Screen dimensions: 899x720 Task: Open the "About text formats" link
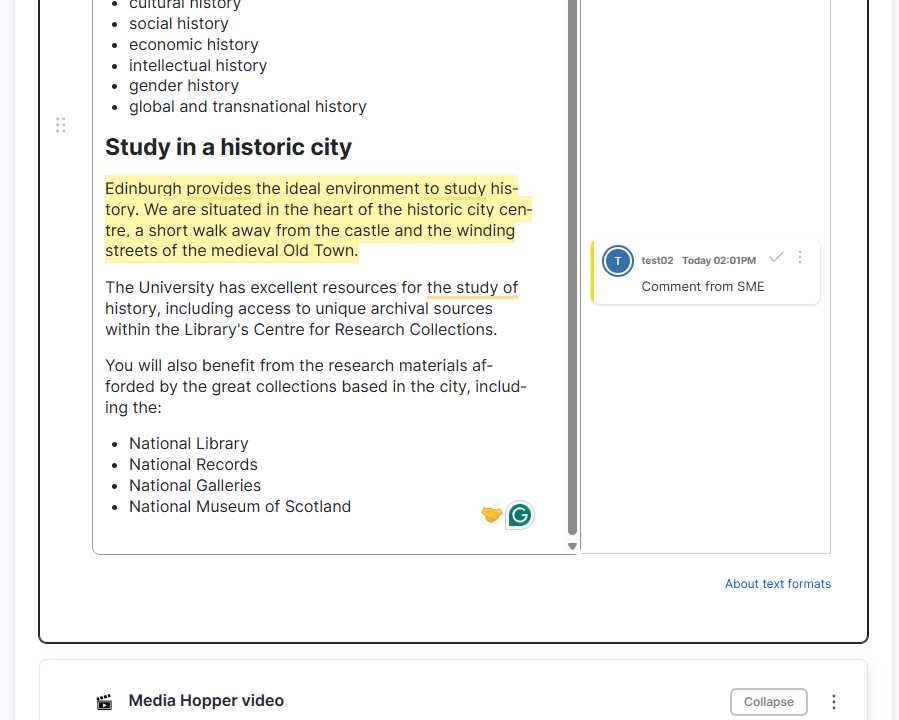[x=777, y=583]
